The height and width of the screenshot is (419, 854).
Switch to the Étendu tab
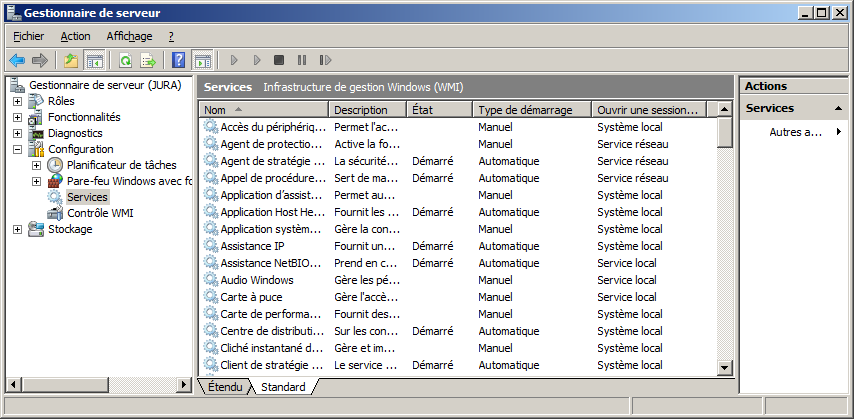(x=225, y=386)
